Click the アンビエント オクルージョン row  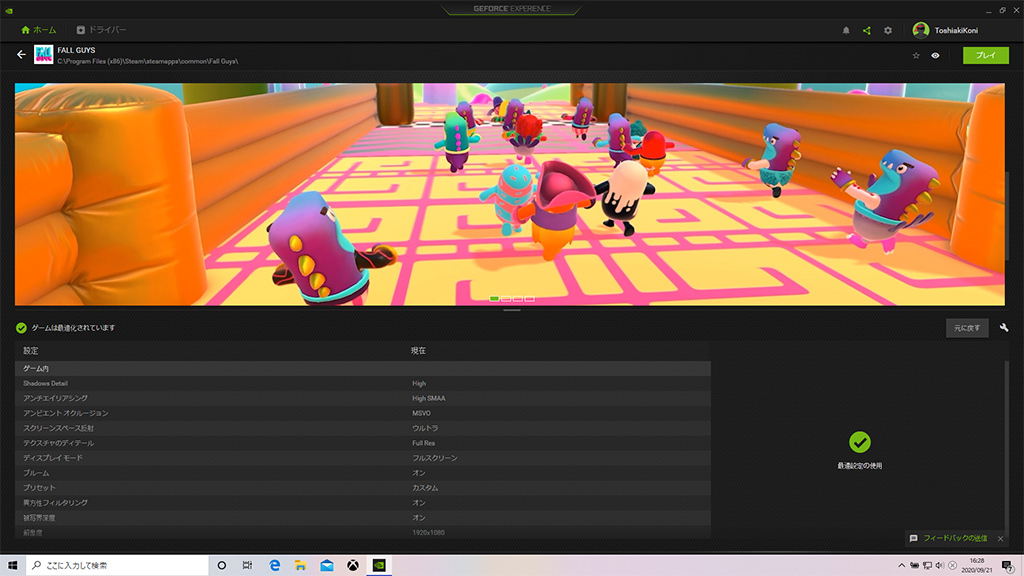(x=362, y=413)
